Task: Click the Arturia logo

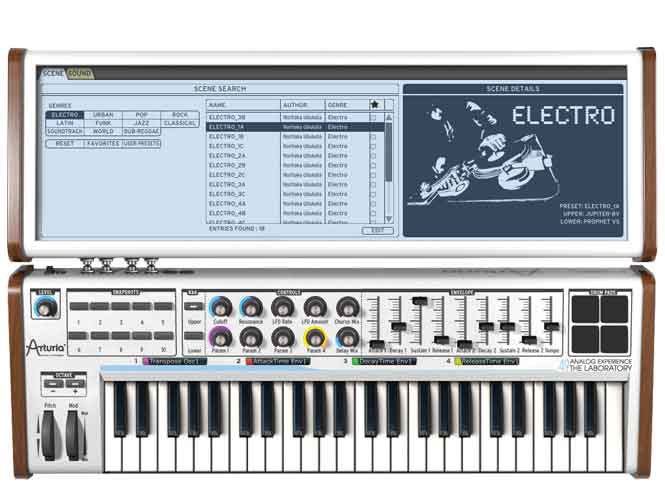Action: [45, 347]
